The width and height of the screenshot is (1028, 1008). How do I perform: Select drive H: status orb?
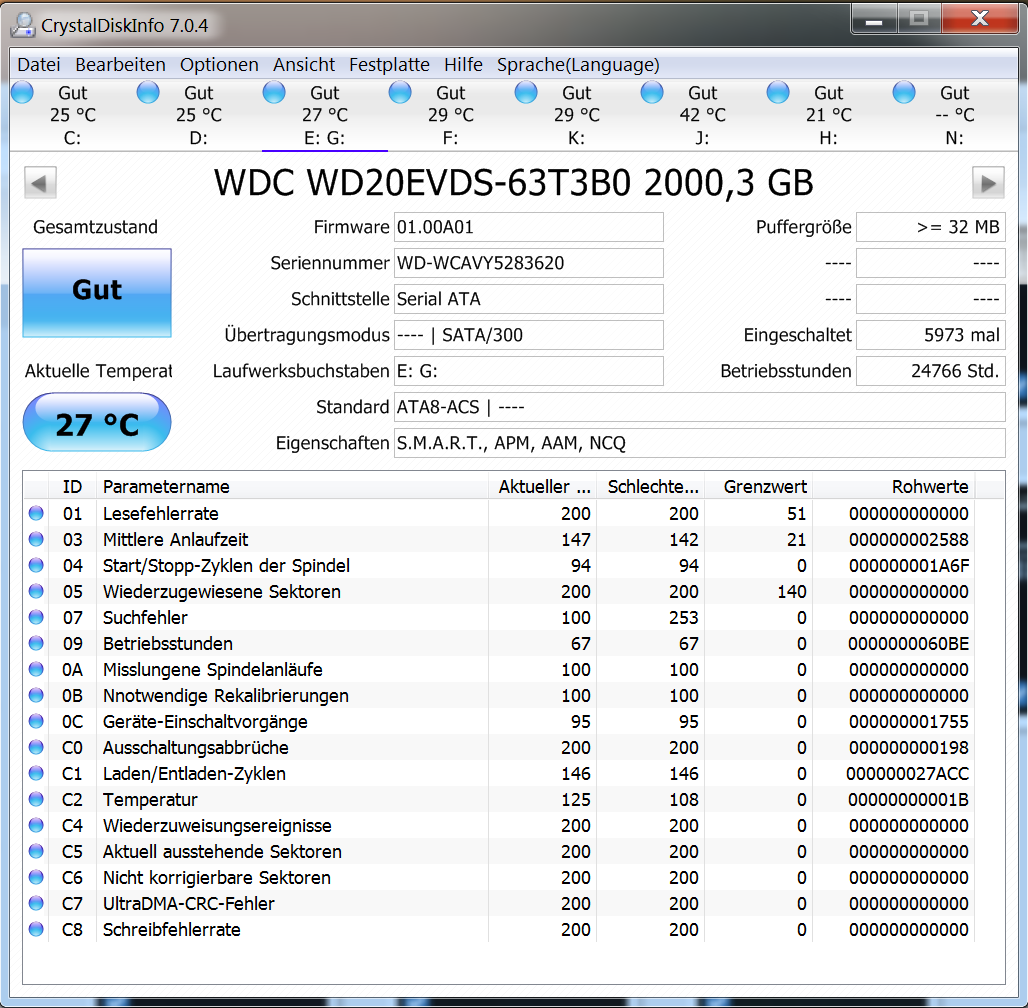pos(778,92)
